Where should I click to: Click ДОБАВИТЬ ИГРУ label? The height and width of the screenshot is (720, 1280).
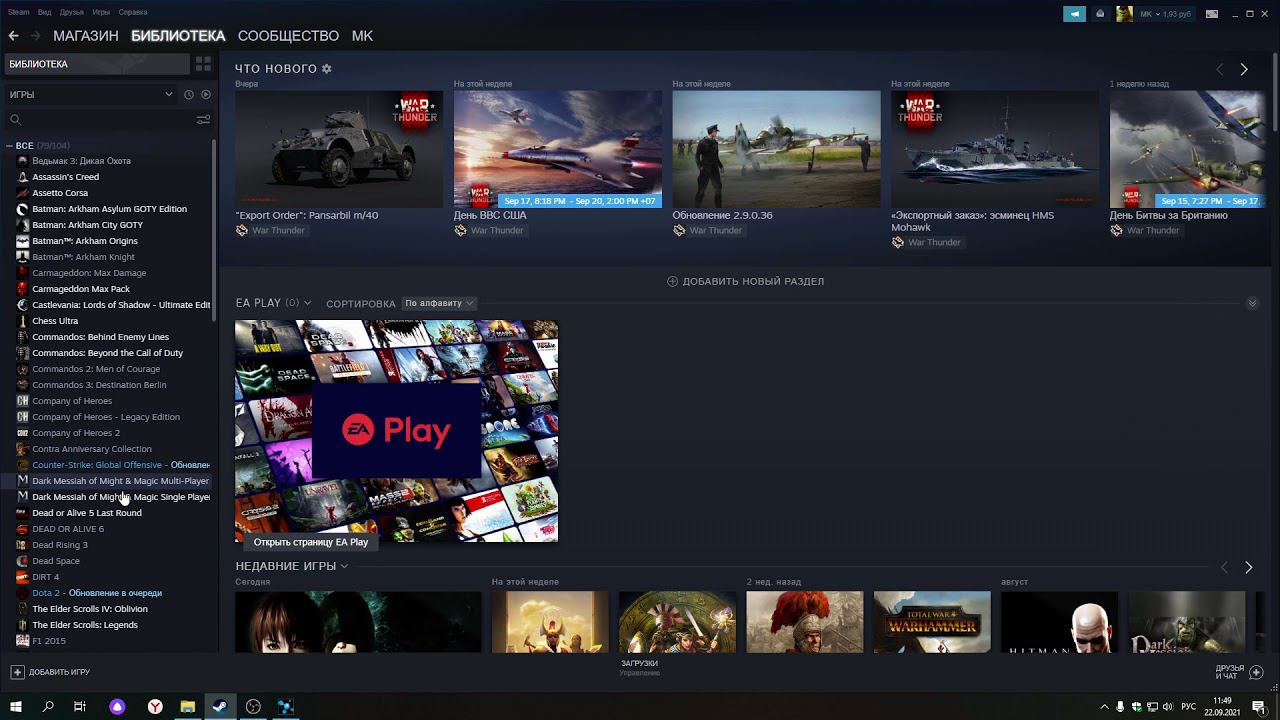[x=59, y=672]
